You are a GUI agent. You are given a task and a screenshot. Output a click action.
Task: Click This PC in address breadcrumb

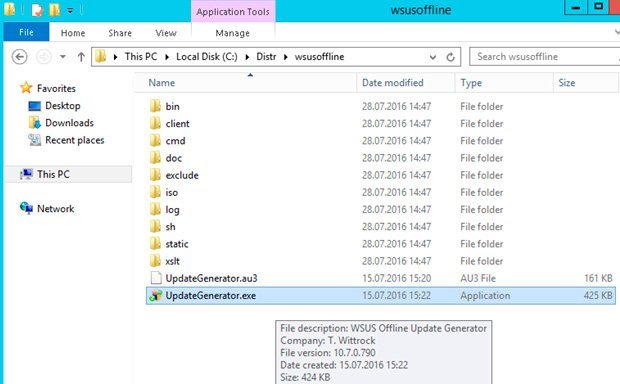coord(141,57)
